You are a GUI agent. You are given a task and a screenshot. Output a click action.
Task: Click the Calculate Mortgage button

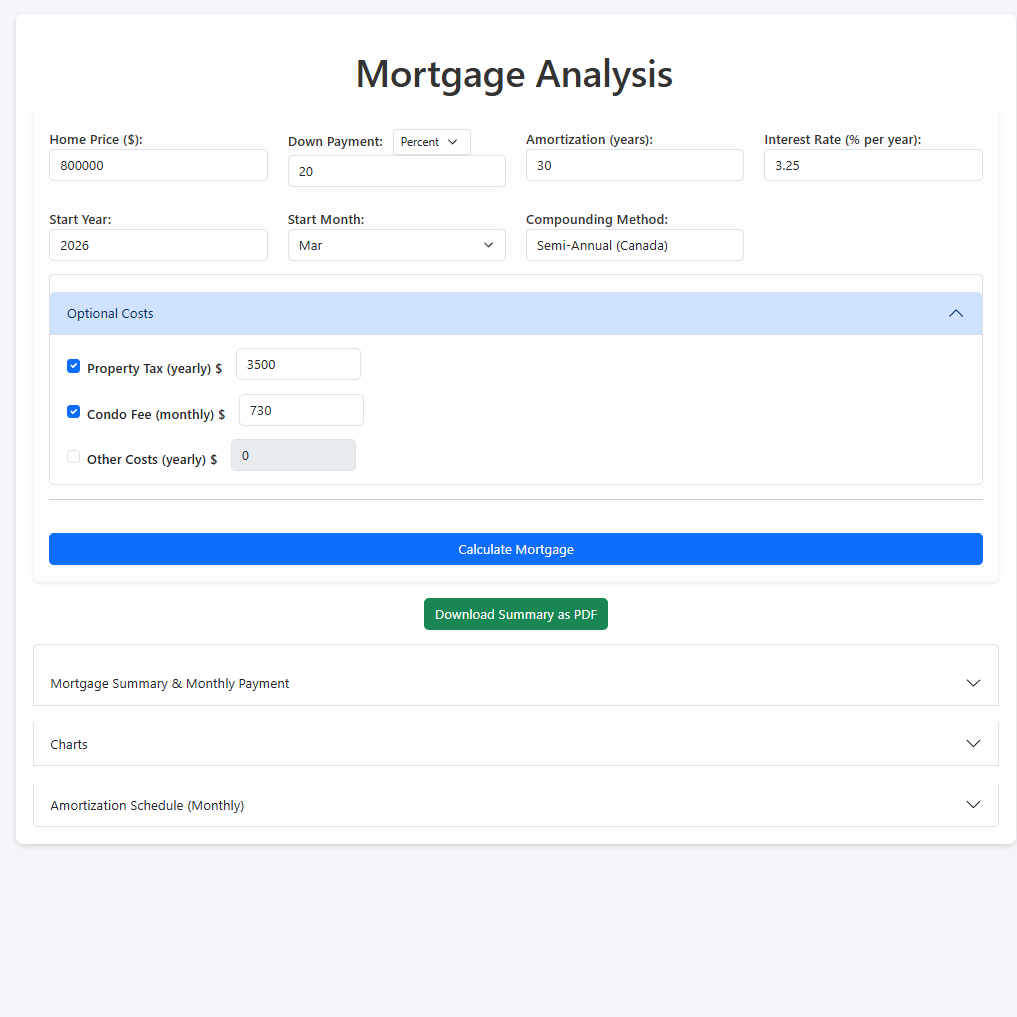click(x=515, y=548)
